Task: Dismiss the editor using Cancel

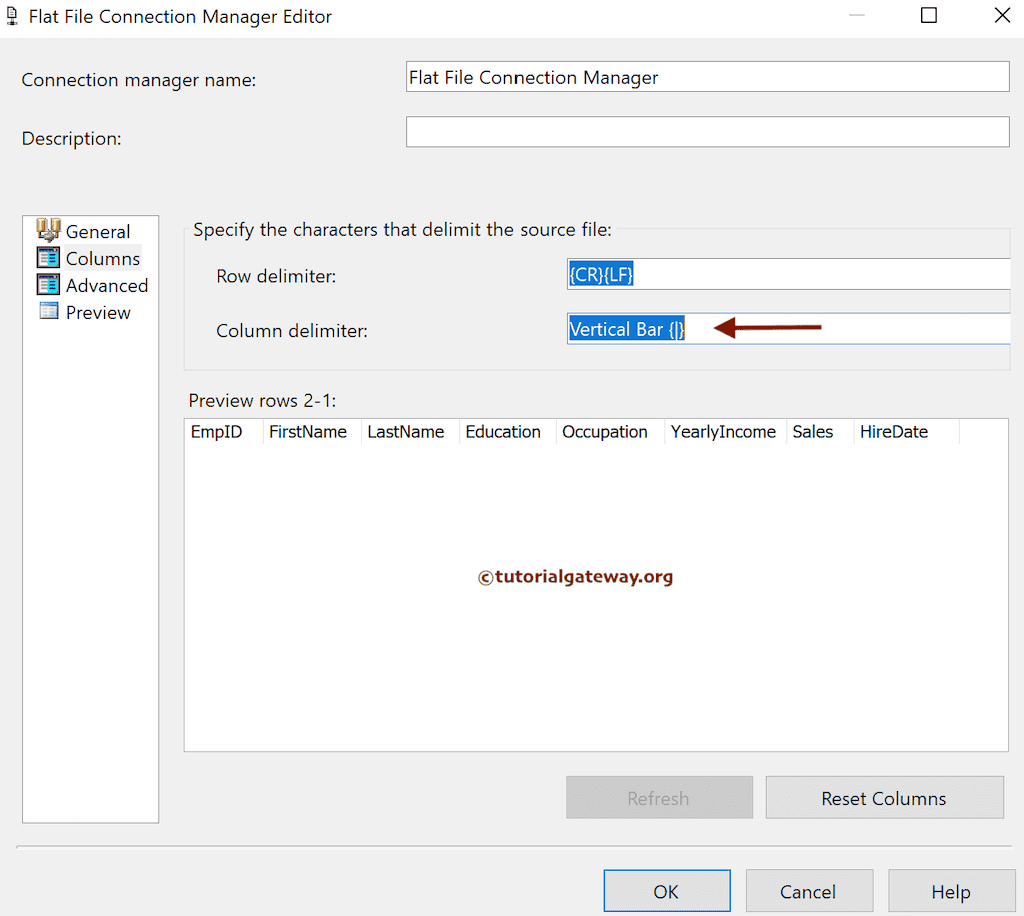Action: coord(809,891)
